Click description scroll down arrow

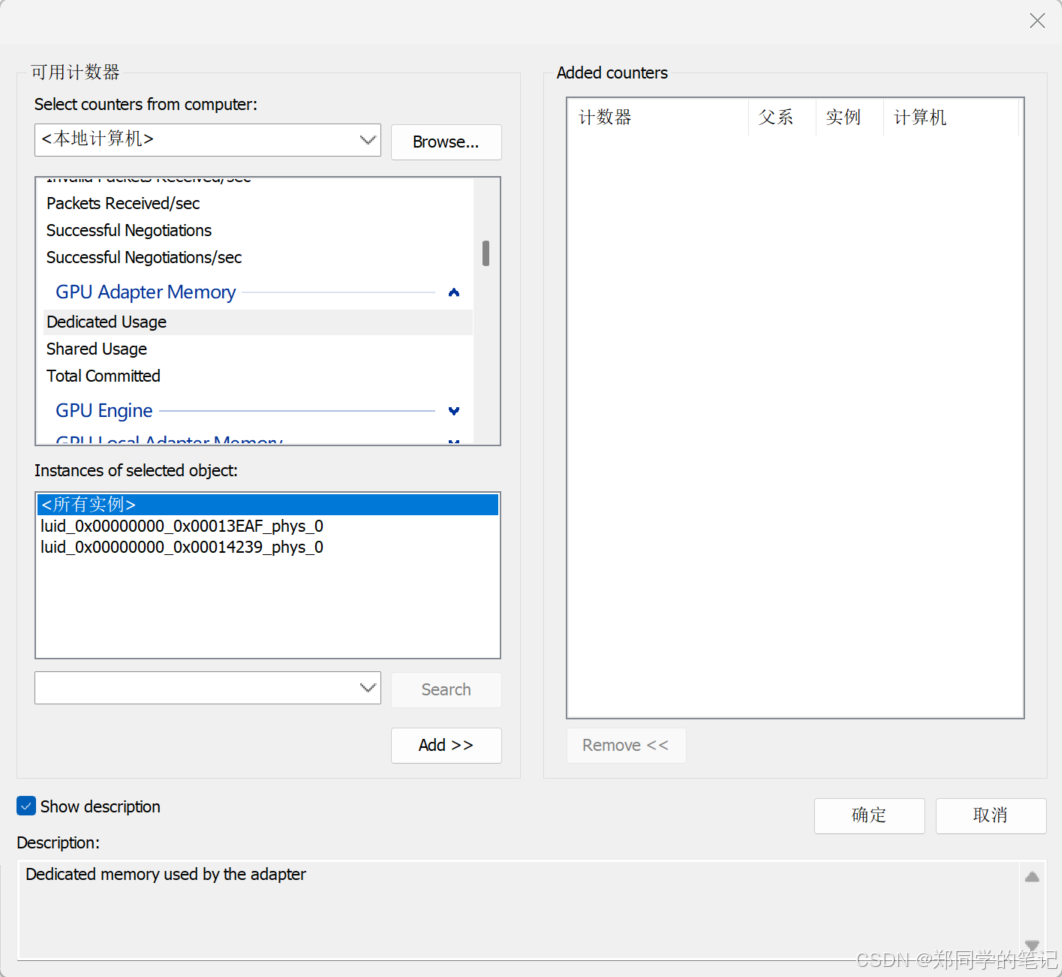[x=1032, y=945]
